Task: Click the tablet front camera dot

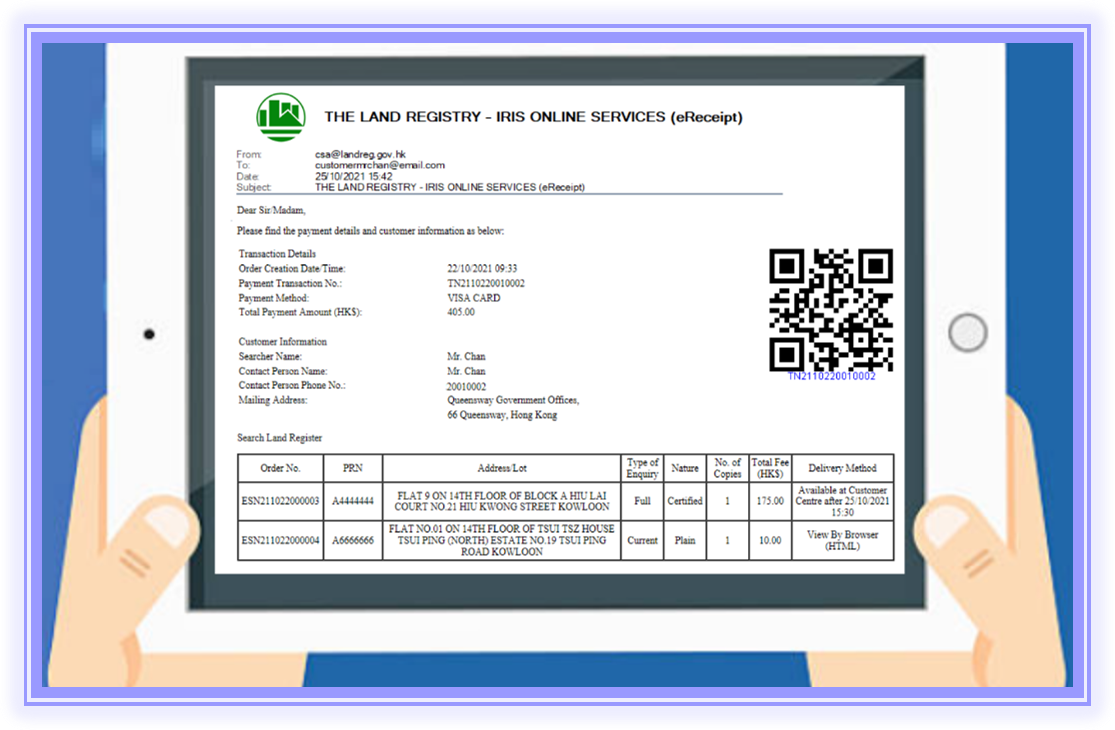Action: 148,333
